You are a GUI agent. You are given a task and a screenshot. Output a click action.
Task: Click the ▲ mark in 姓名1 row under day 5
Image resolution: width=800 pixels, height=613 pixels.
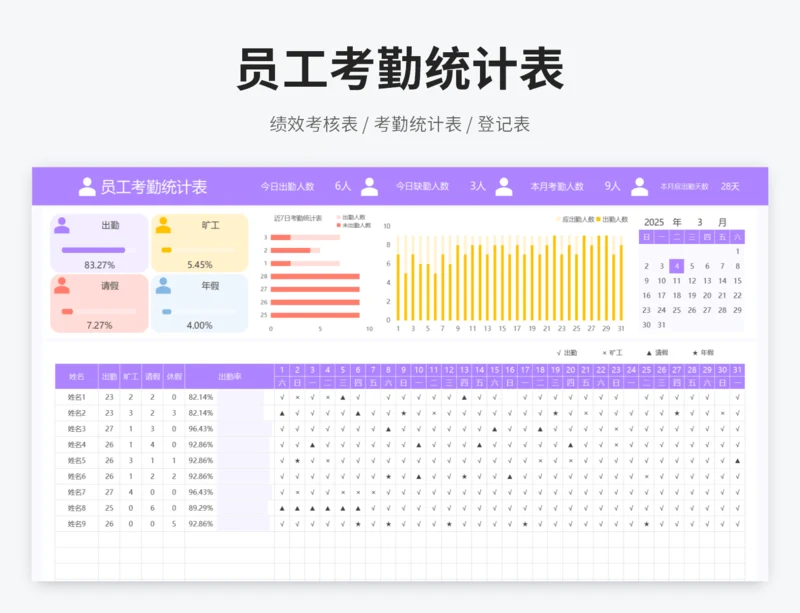pos(343,397)
